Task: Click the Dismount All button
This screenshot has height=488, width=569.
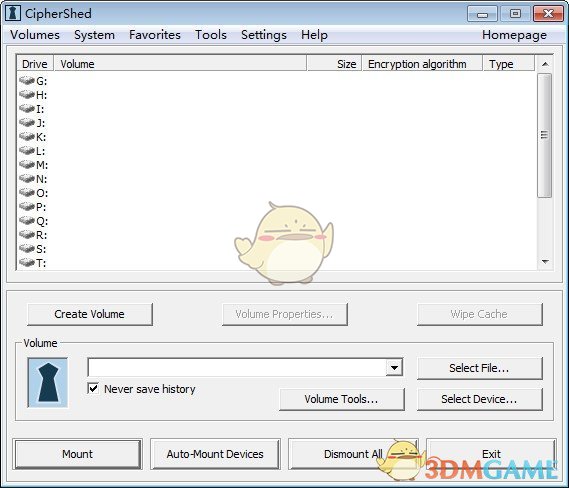Action: tap(353, 454)
